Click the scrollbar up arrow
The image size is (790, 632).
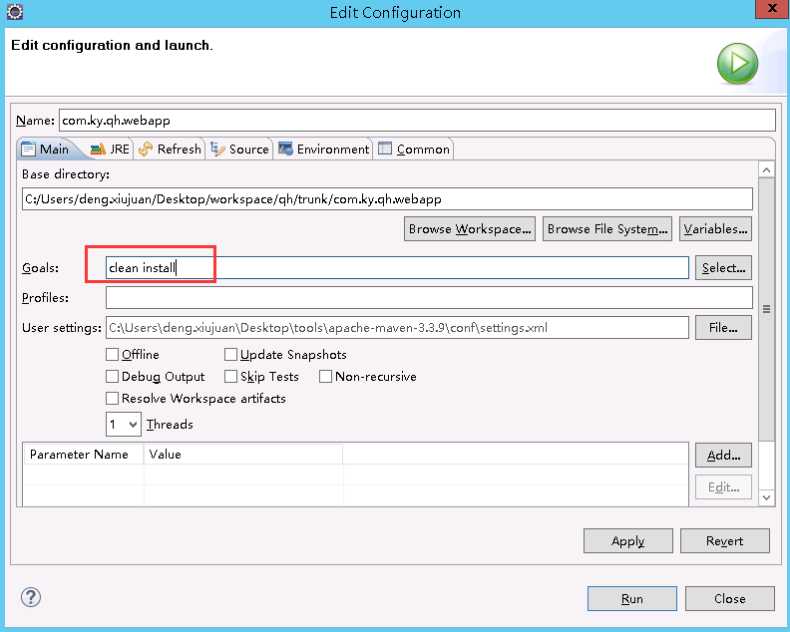click(x=766, y=170)
